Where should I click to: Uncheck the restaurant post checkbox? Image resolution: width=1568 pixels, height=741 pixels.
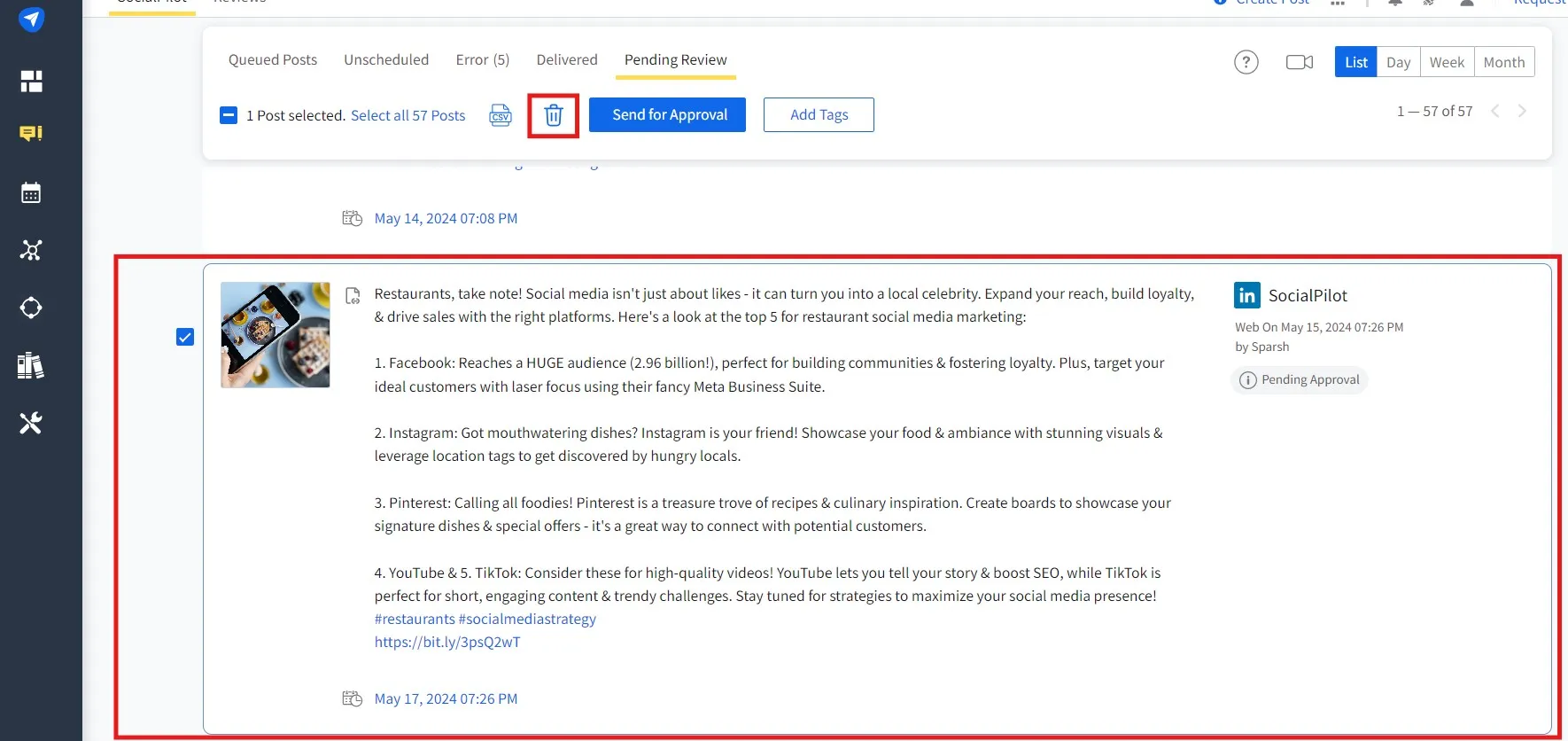click(x=185, y=337)
